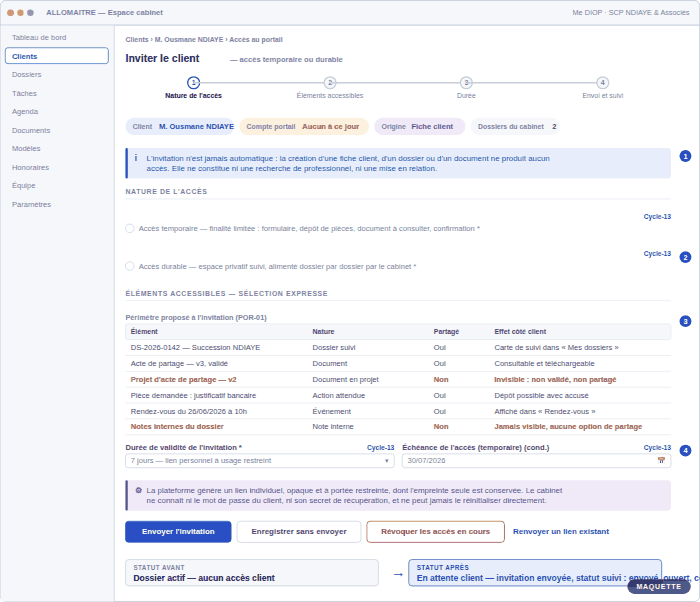
Task: Click the gear icon in the purple notice
Action: (x=138, y=490)
